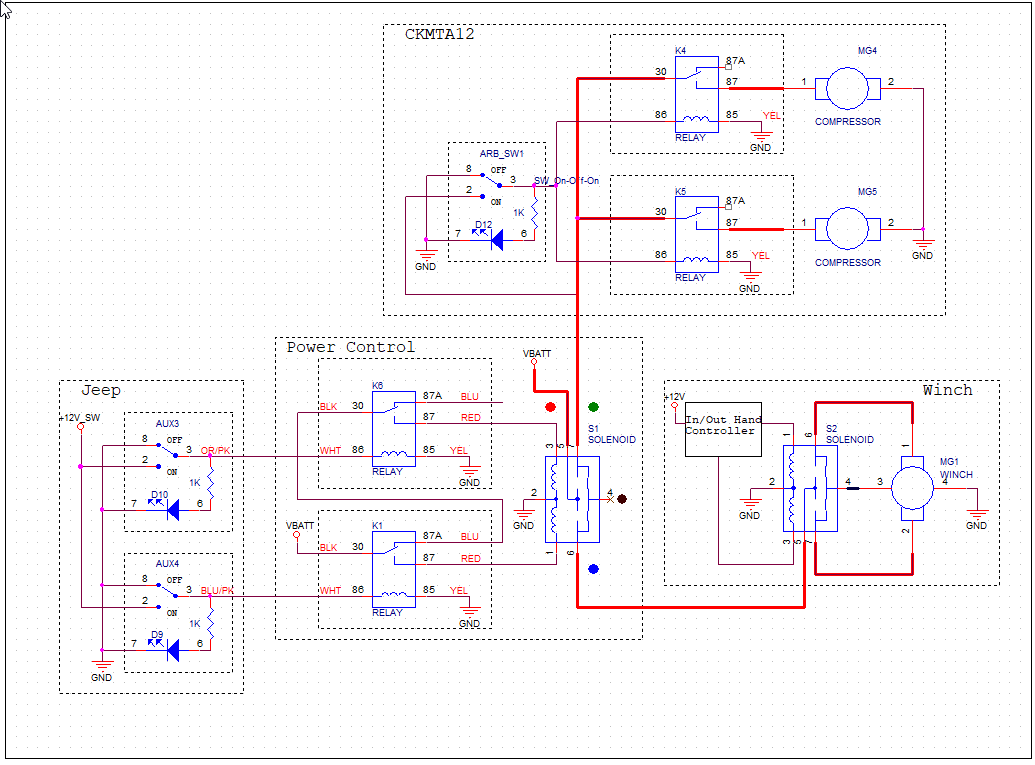The image size is (1035, 765).
Task: Select the GND symbol in Jeep block
Action: (102, 670)
